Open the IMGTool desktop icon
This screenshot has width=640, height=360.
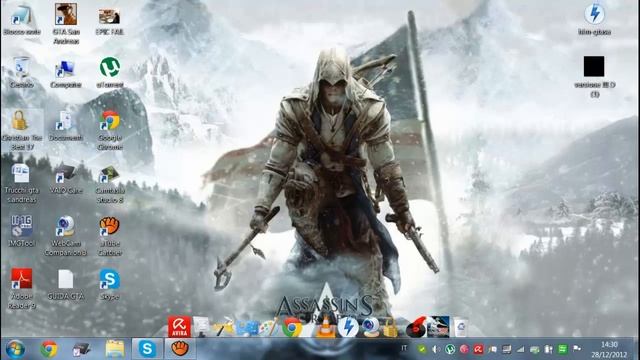point(22,231)
